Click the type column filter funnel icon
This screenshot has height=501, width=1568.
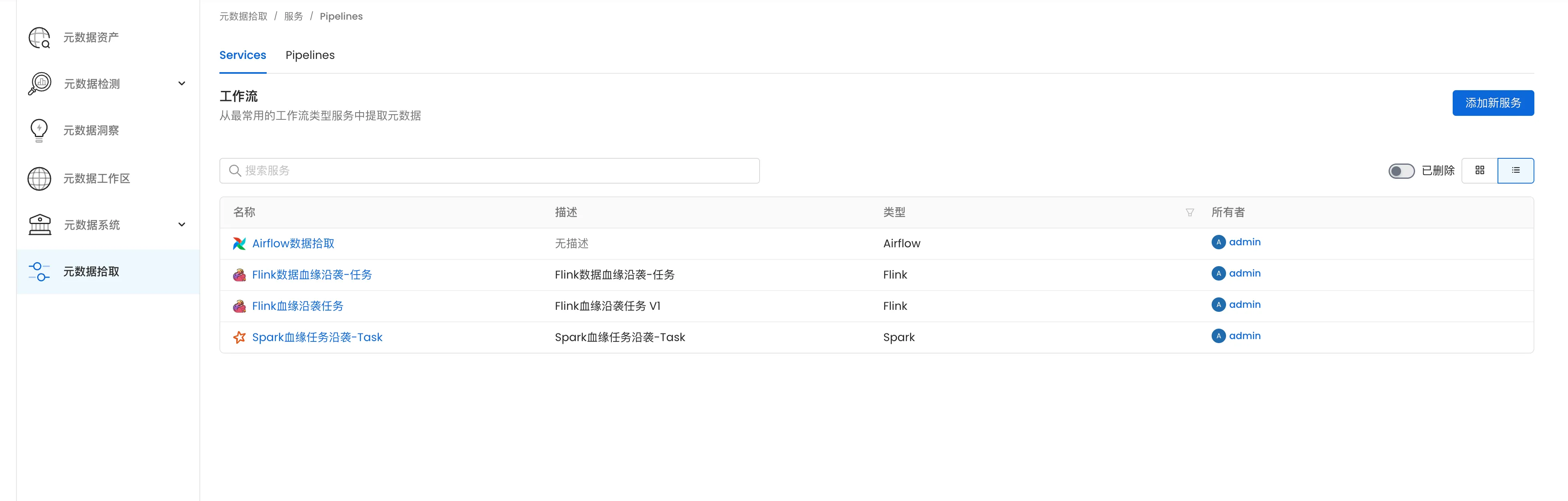point(1189,213)
